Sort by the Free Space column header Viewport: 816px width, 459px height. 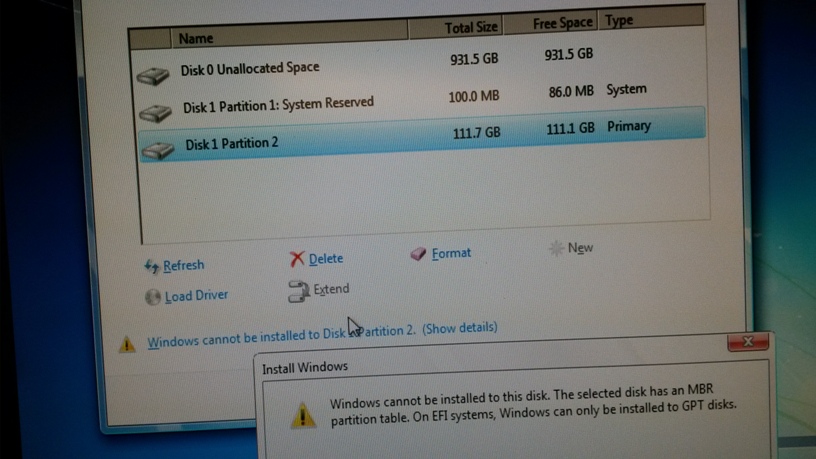coord(550,23)
